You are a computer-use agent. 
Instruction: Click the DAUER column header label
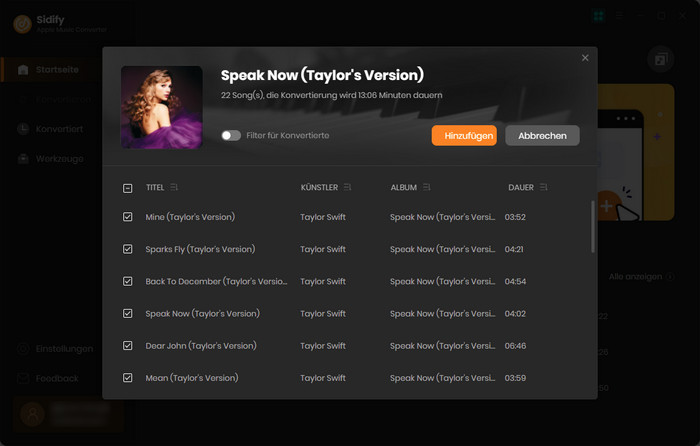pyautogui.click(x=521, y=188)
